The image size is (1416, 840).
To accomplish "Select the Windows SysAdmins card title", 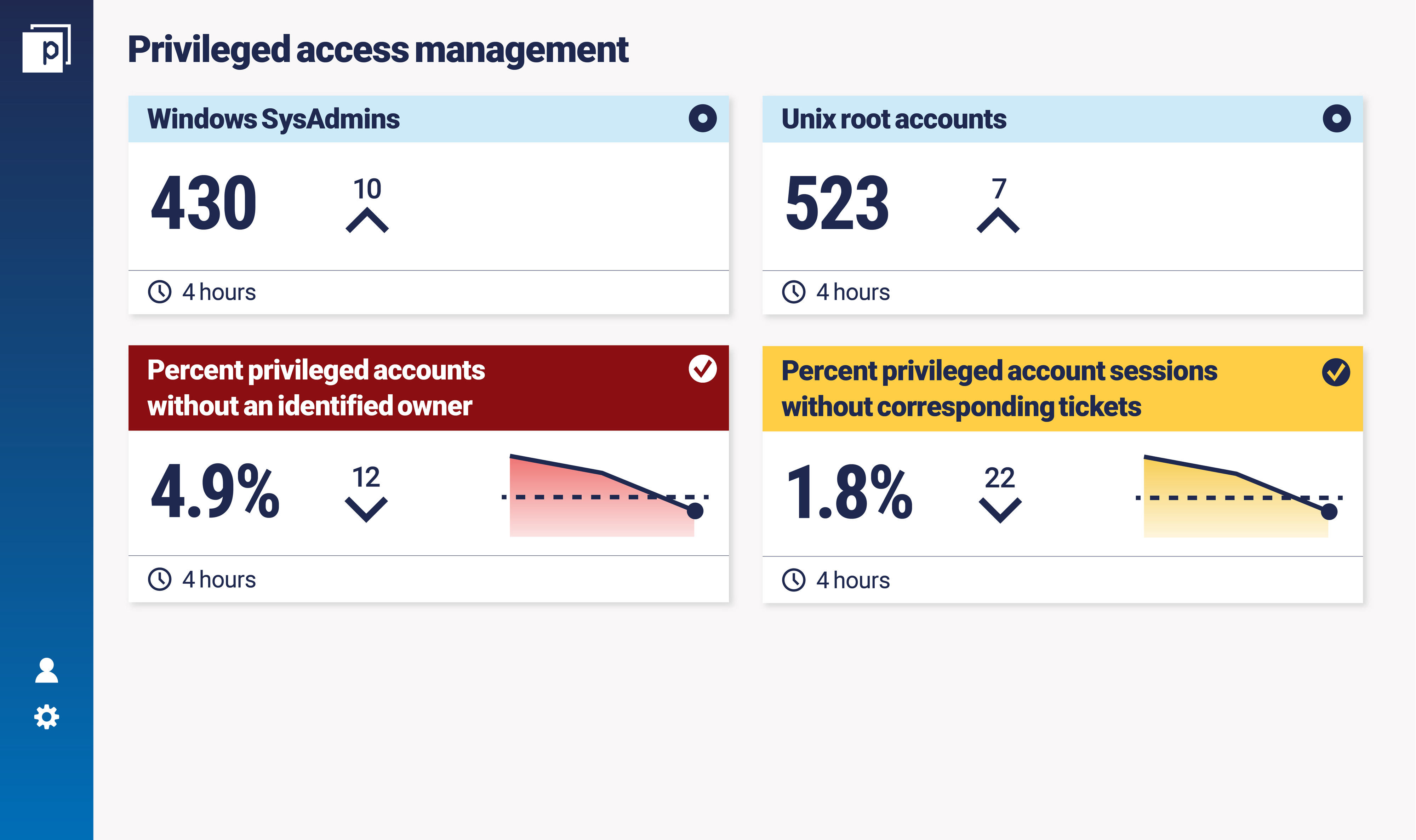I will 273,119.
